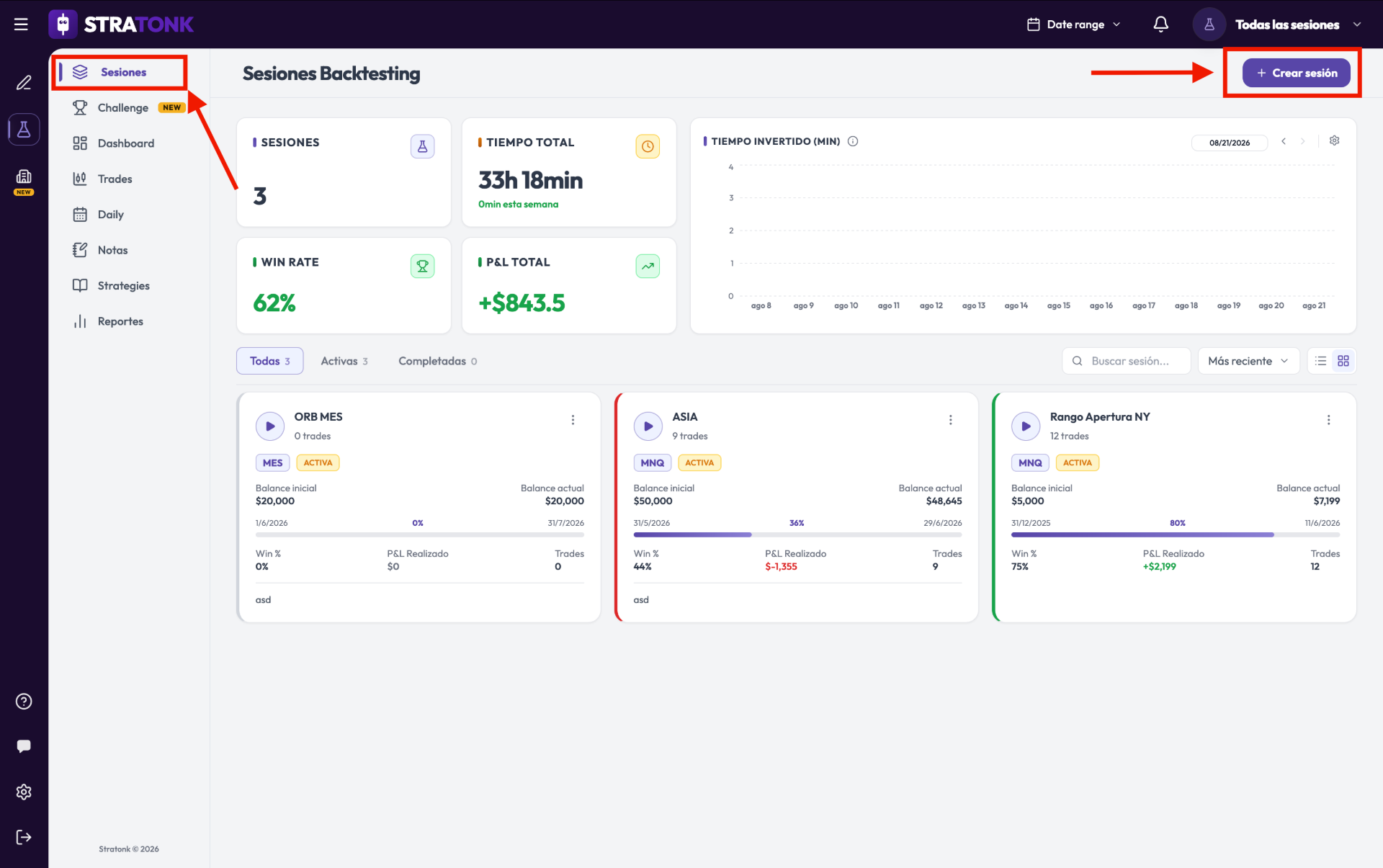Open notifications bell icon

[1160, 24]
